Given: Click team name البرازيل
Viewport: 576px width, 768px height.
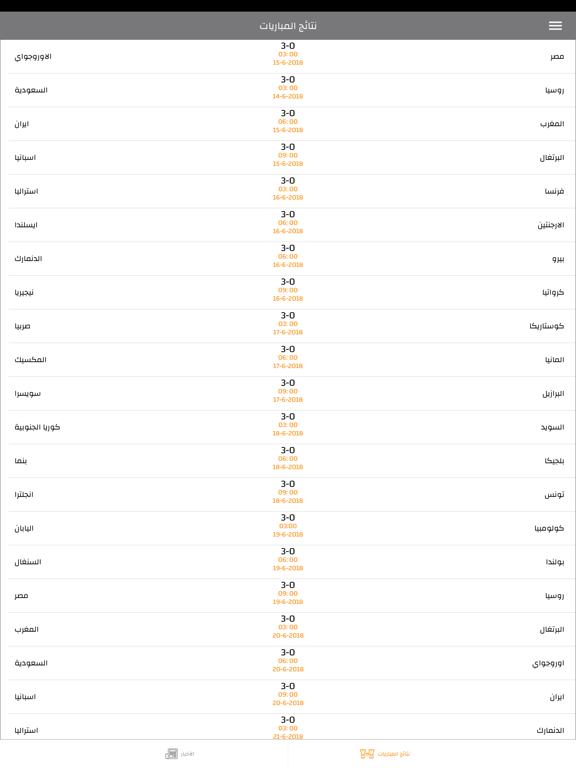Looking at the screenshot, I should click(553, 394).
